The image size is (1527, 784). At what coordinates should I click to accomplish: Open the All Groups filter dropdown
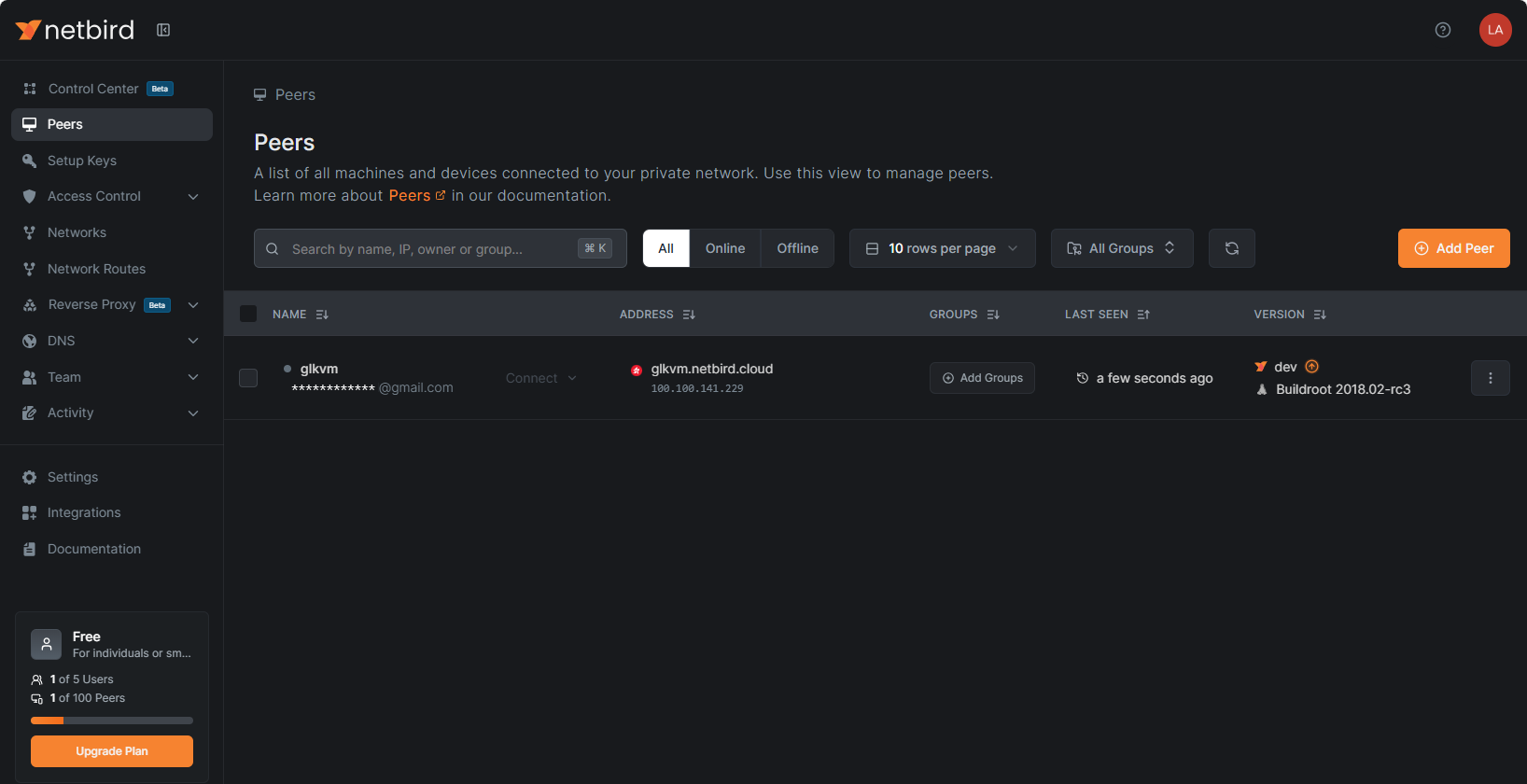pos(1122,248)
